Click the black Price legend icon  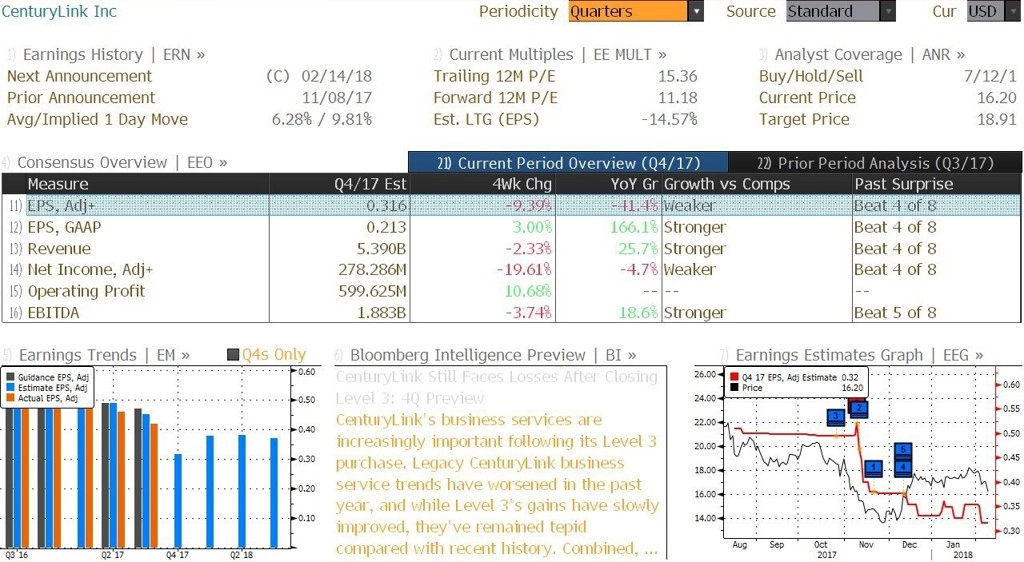(734, 388)
